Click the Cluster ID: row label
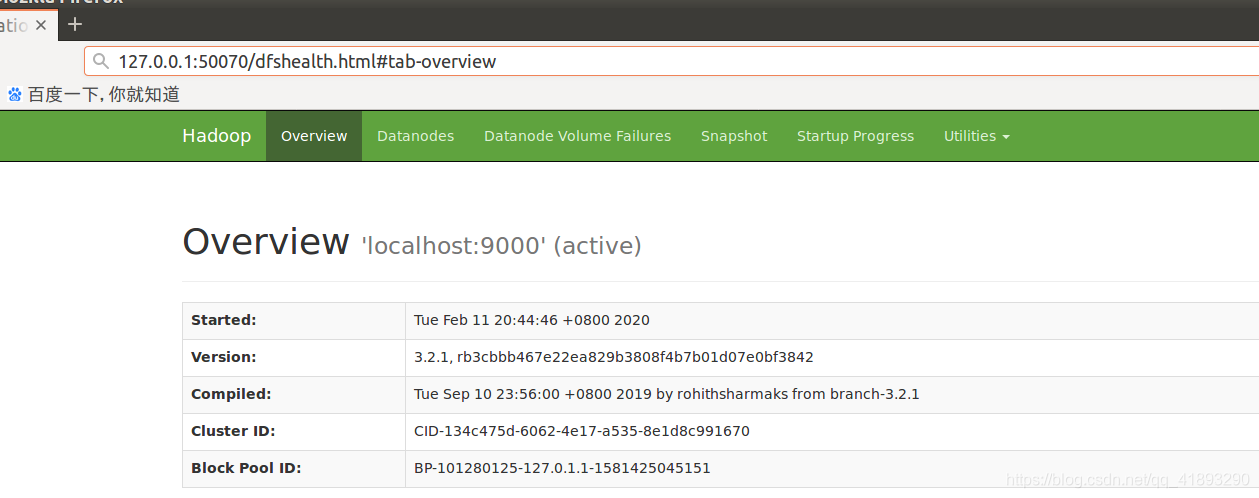Image resolution: width=1259 pixels, height=498 pixels. click(x=233, y=431)
